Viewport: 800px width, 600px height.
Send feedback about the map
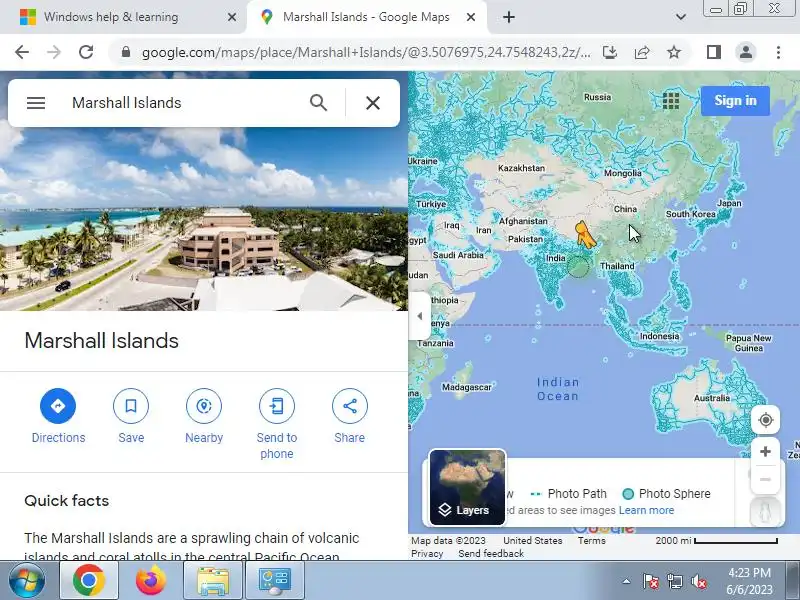click(x=491, y=554)
